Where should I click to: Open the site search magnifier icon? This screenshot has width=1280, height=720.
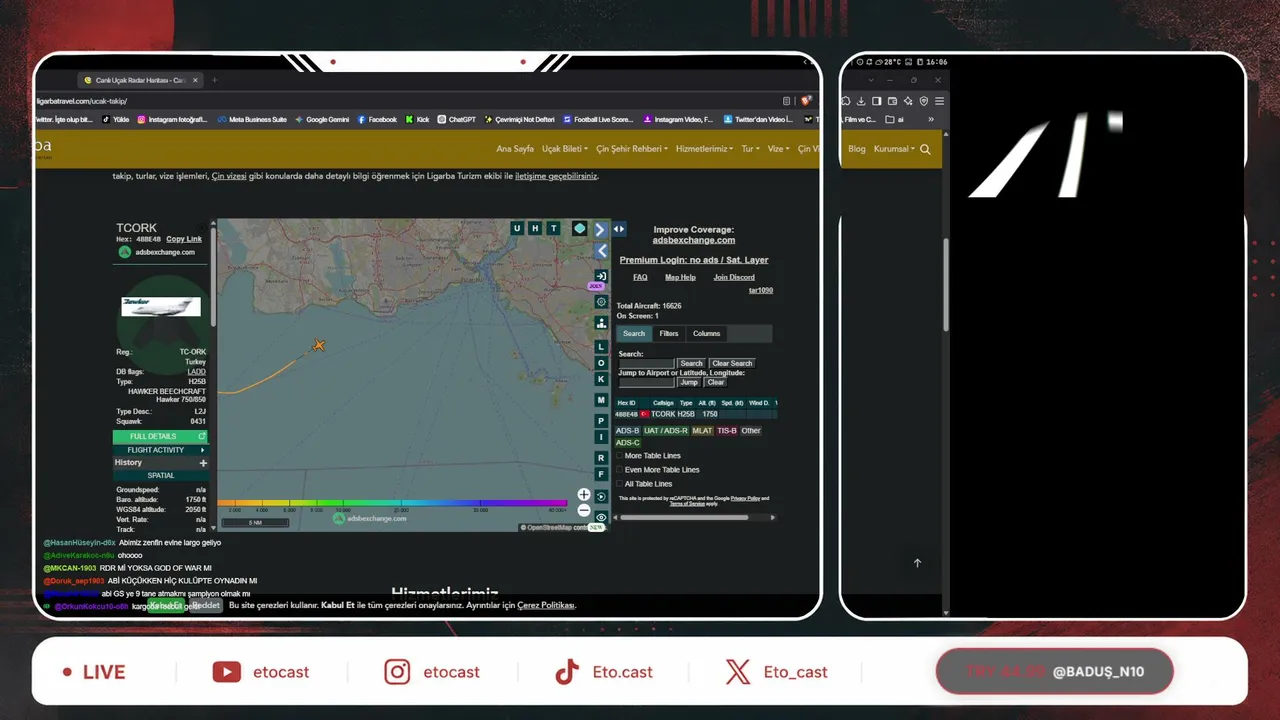[x=925, y=149]
